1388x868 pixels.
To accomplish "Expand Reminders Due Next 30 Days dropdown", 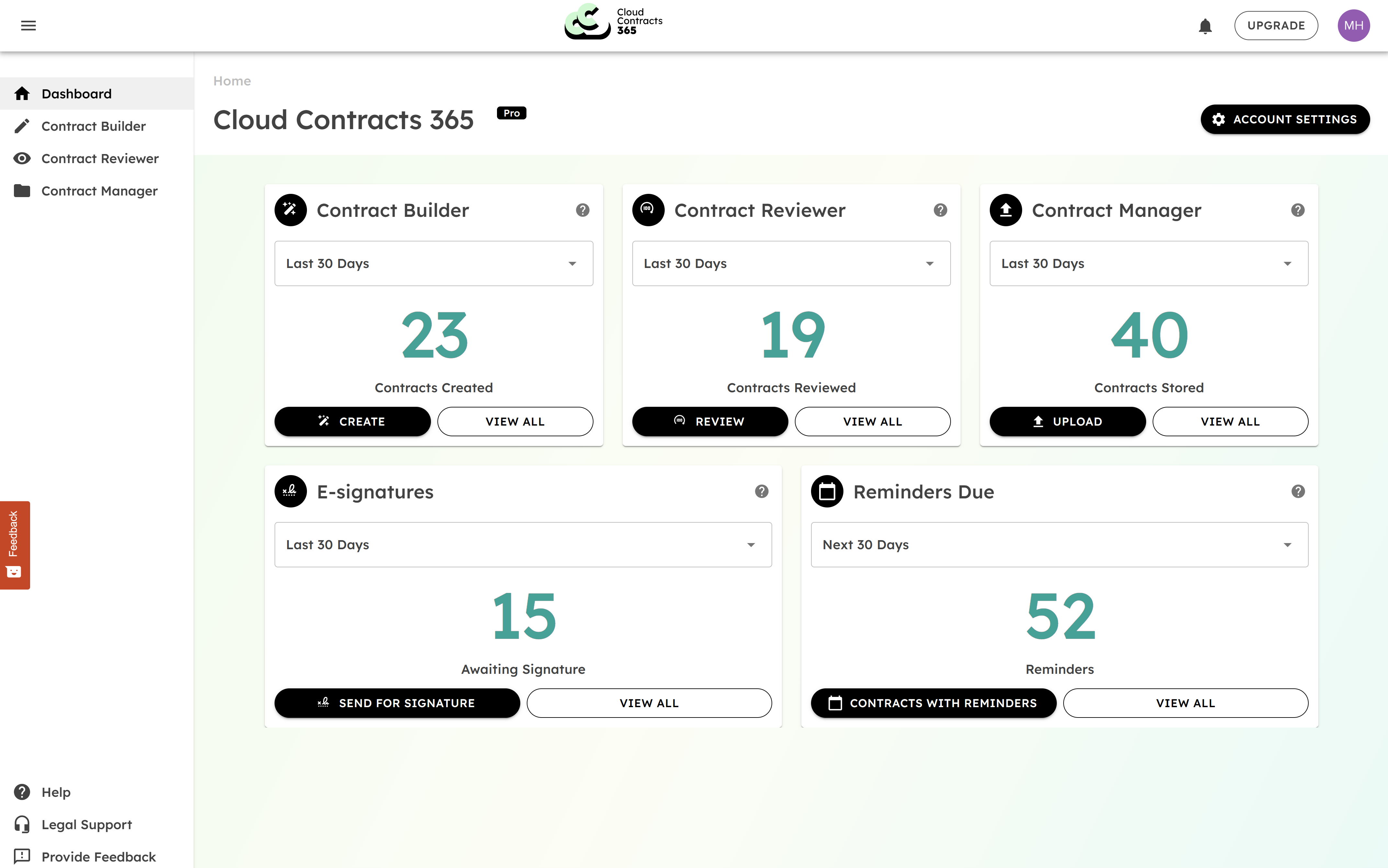I will tap(1059, 545).
